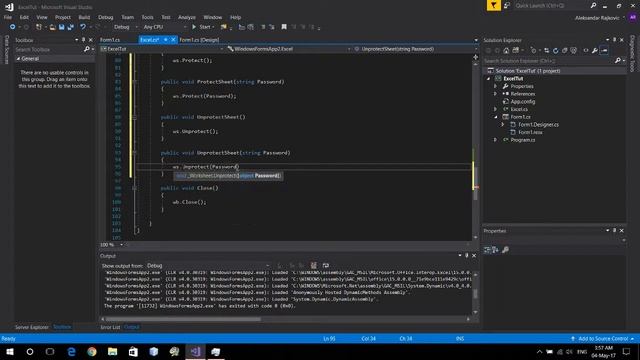Open the UnprotectSheet member dropdown
The height and width of the screenshot is (360, 640).
[416, 49]
